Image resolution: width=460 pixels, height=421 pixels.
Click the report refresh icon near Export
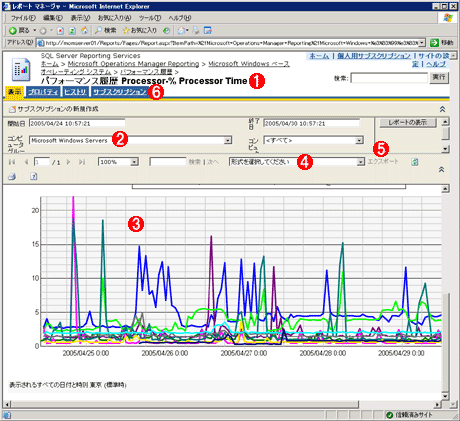click(x=415, y=162)
